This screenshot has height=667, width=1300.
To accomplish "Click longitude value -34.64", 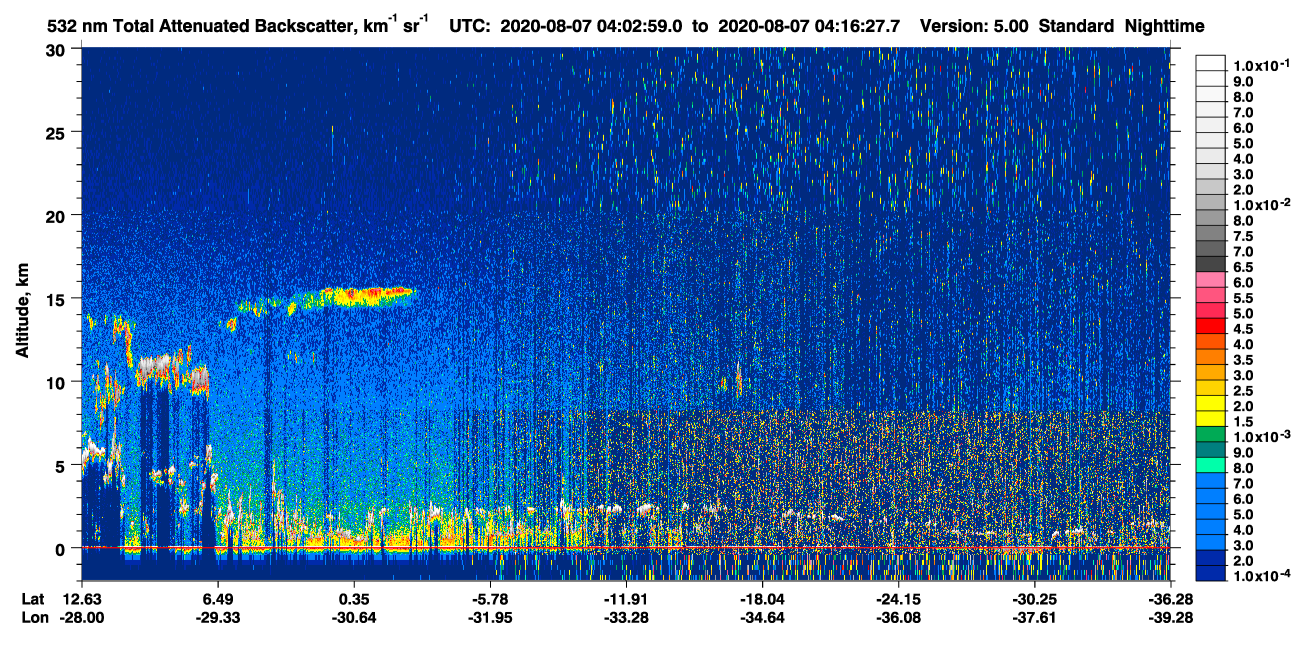I will (x=761, y=617).
